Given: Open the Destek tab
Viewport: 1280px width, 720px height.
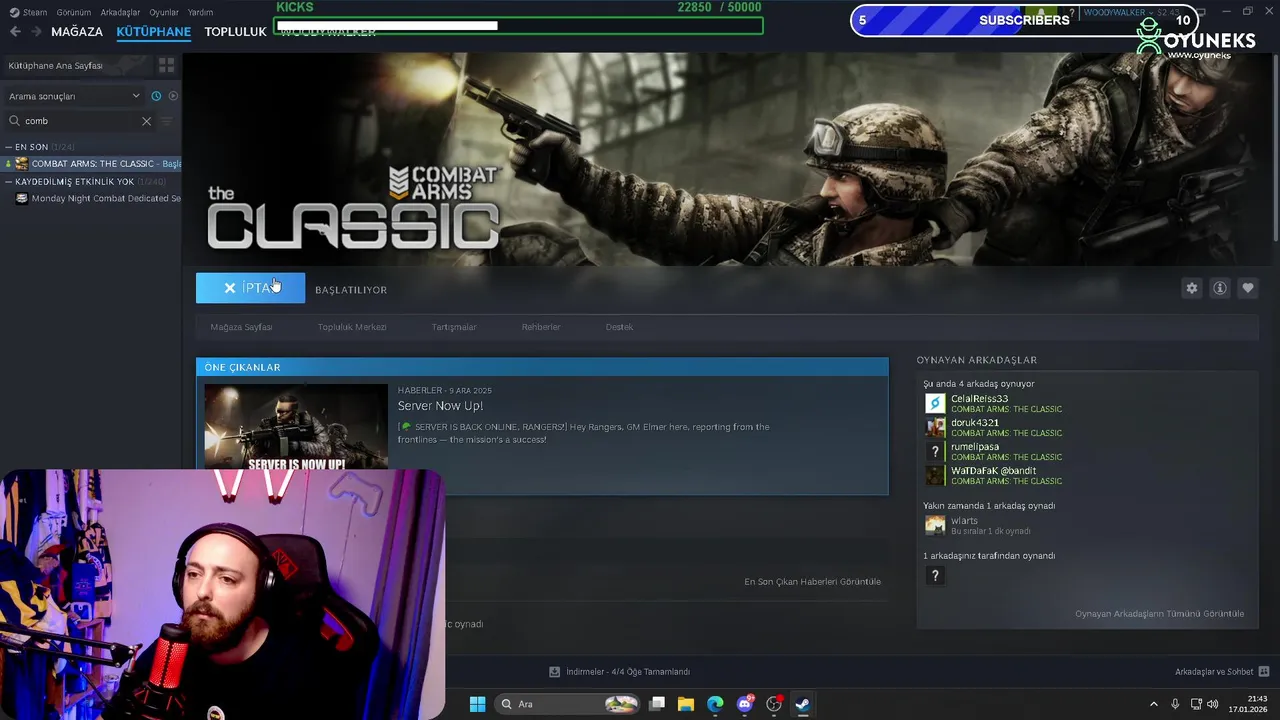Looking at the screenshot, I should click(x=619, y=327).
